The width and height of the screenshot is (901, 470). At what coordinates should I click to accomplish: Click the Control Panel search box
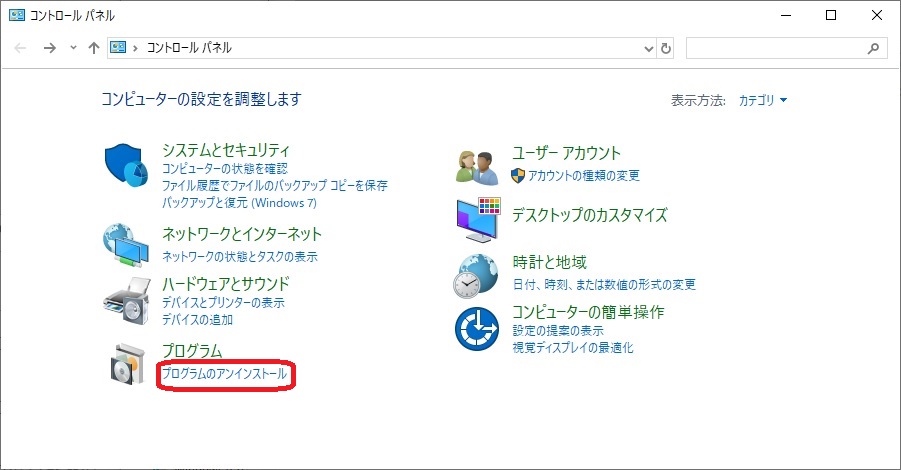(x=776, y=48)
